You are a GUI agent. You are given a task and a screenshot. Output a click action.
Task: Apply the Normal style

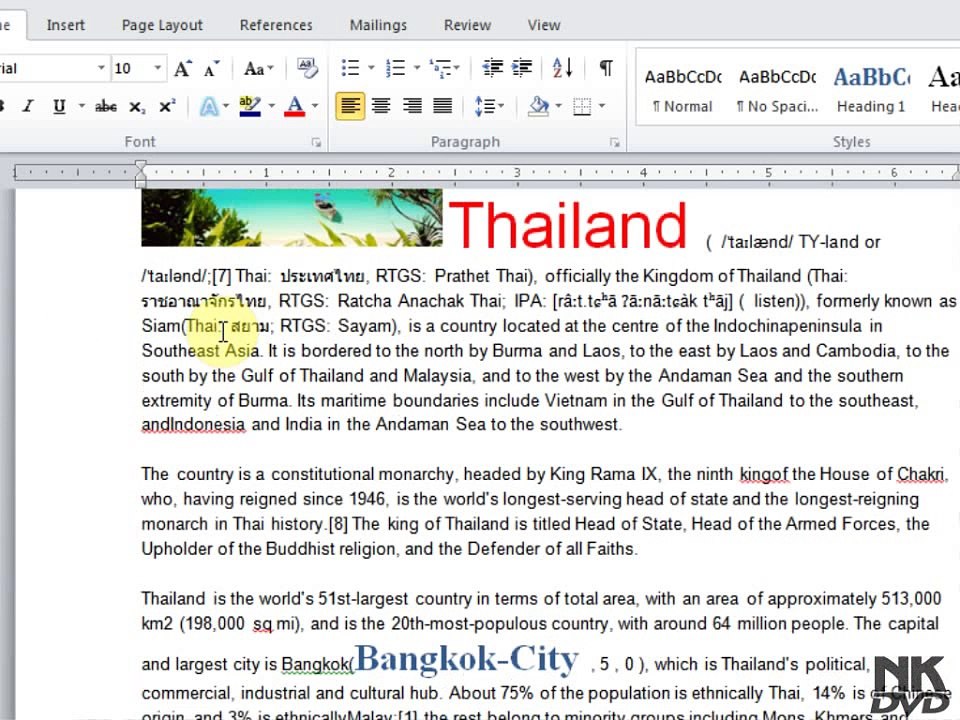(683, 89)
